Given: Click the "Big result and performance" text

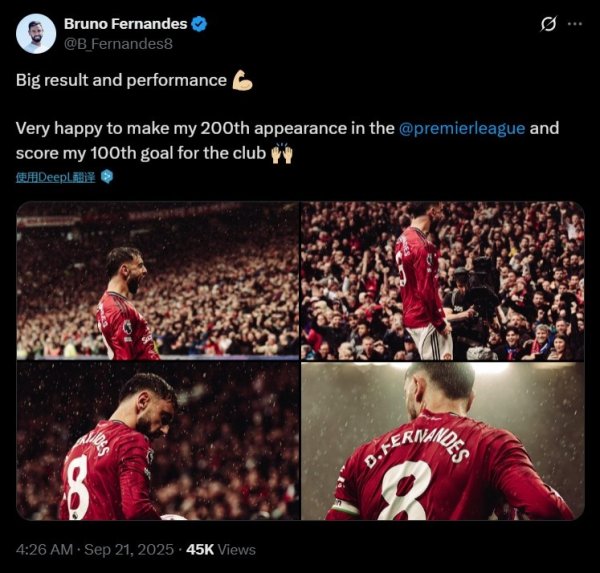Looking at the screenshot, I should click(x=121, y=80).
